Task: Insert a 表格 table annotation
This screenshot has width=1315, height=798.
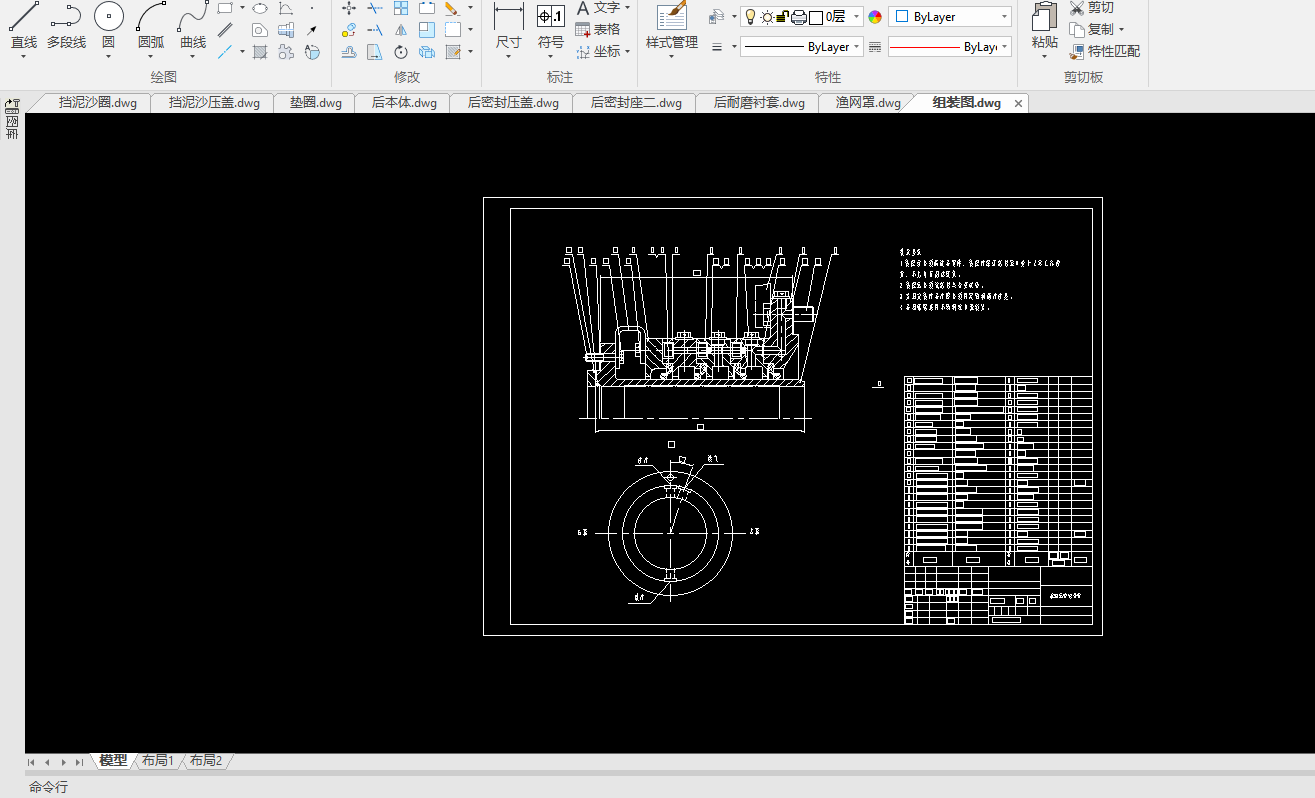Action: click(597, 29)
